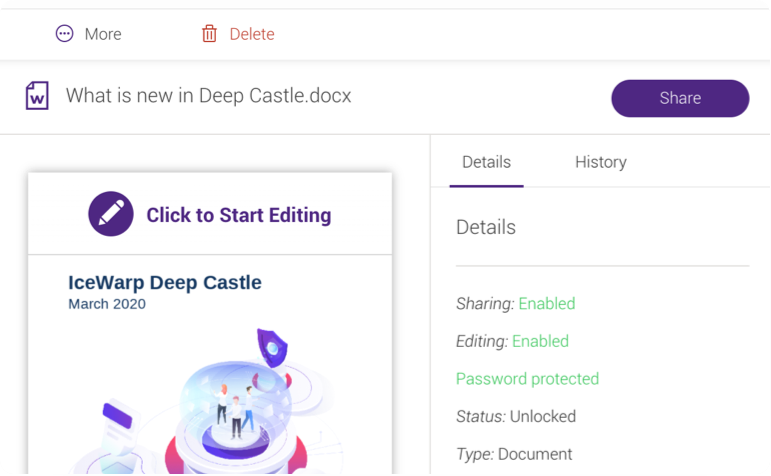Select the file name What is new in Deep Castle.docx

pos(208,95)
